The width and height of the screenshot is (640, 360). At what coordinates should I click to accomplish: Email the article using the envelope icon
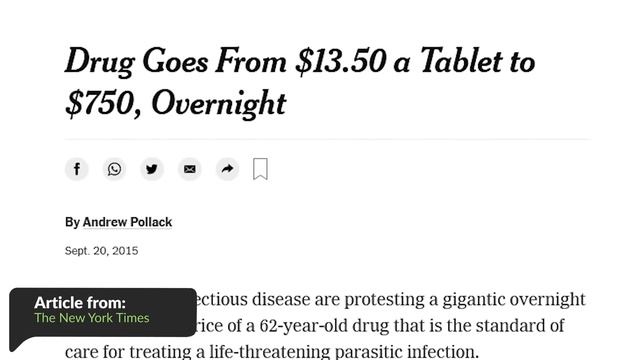[x=190, y=169]
